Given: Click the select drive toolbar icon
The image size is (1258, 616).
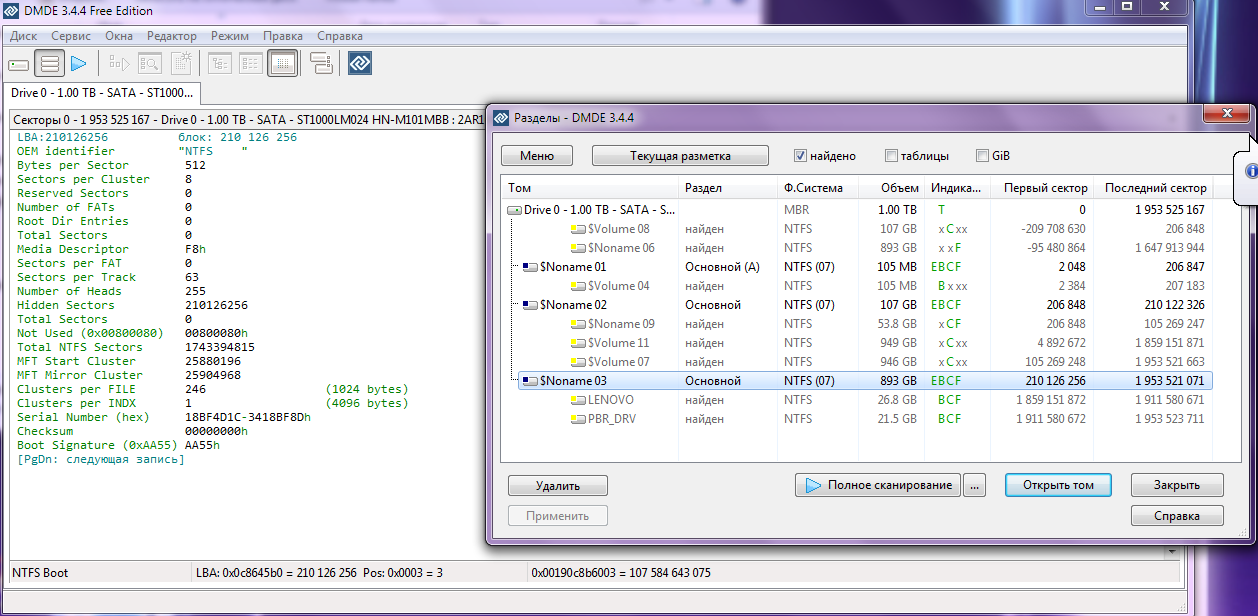Looking at the screenshot, I should (x=18, y=64).
